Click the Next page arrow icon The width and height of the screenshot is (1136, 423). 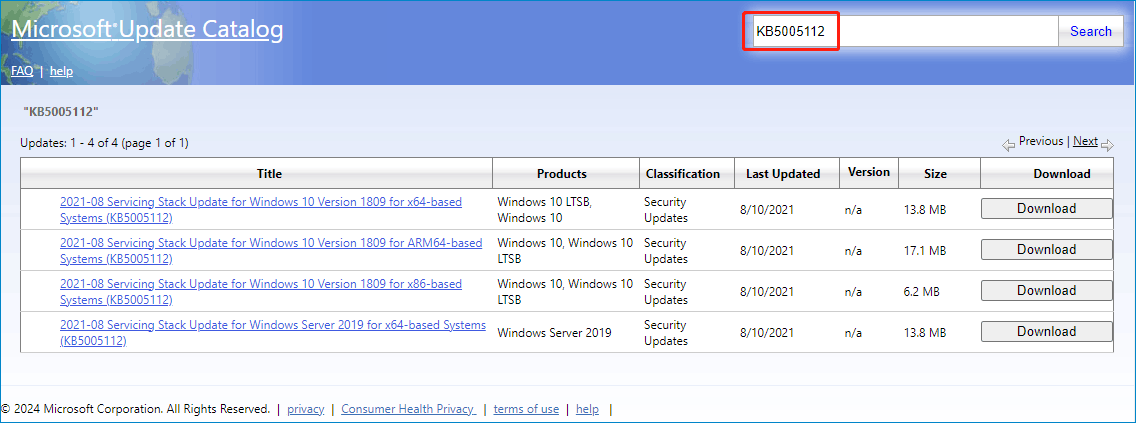tap(1106, 146)
